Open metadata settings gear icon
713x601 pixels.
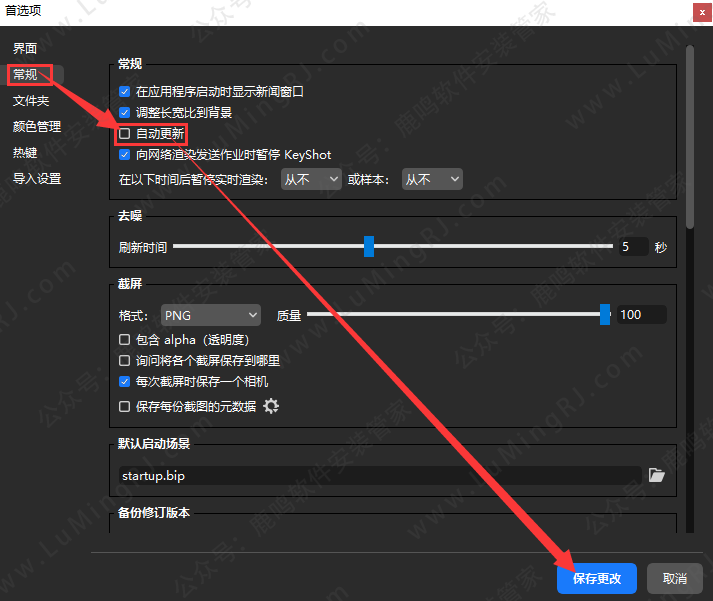coord(271,406)
